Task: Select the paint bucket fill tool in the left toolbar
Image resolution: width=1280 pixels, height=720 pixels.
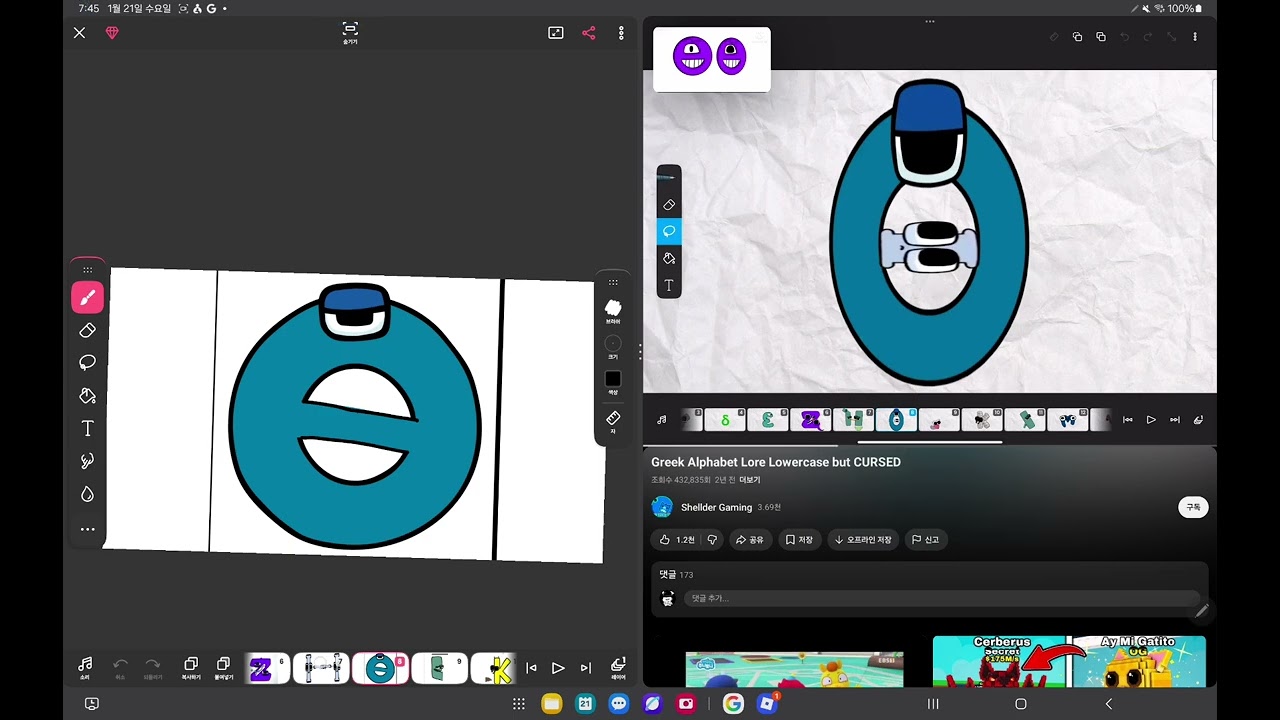Action: pos(87,395)
